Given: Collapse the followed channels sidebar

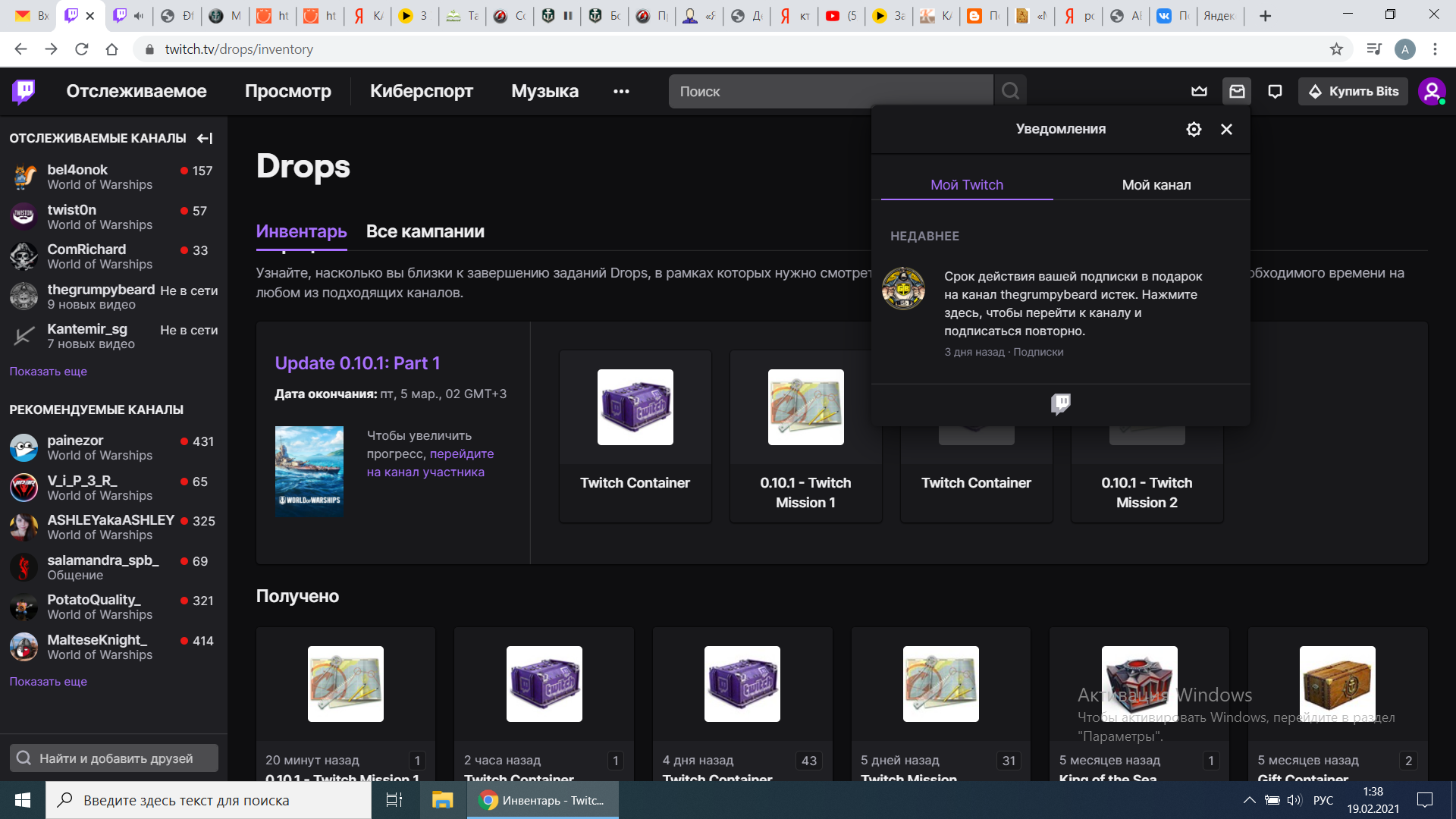Looking at the screenshot, I should click(x=205, y=138).
